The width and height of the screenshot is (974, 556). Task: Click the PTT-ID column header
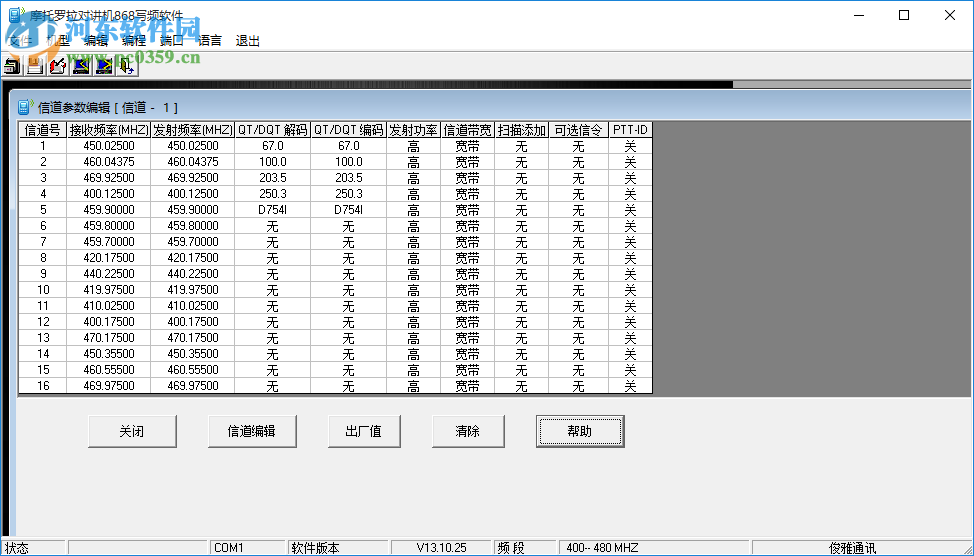click(630, 130)
